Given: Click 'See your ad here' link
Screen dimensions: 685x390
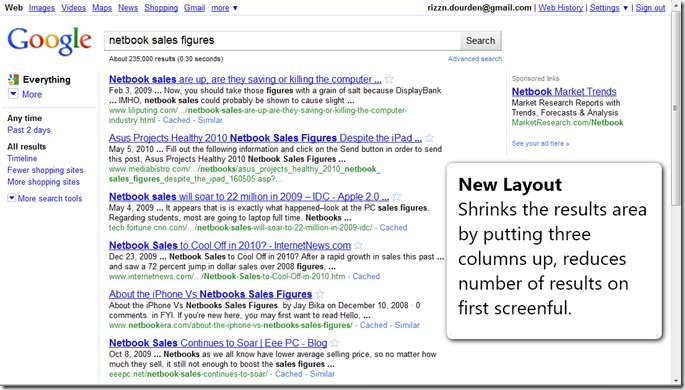Looking at the screenshot, I should pos(540,143).
